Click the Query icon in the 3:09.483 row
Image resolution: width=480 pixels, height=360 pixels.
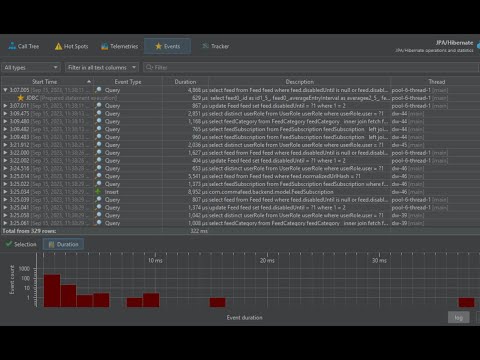pos(99,137)
